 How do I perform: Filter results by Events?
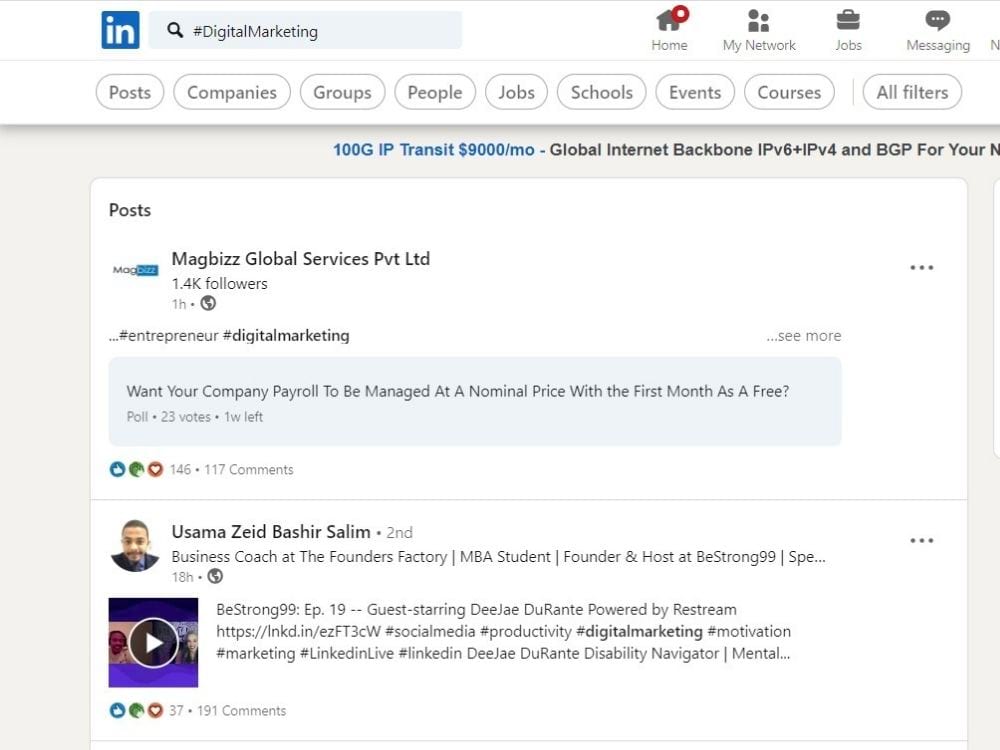click(x=695, y=92)
